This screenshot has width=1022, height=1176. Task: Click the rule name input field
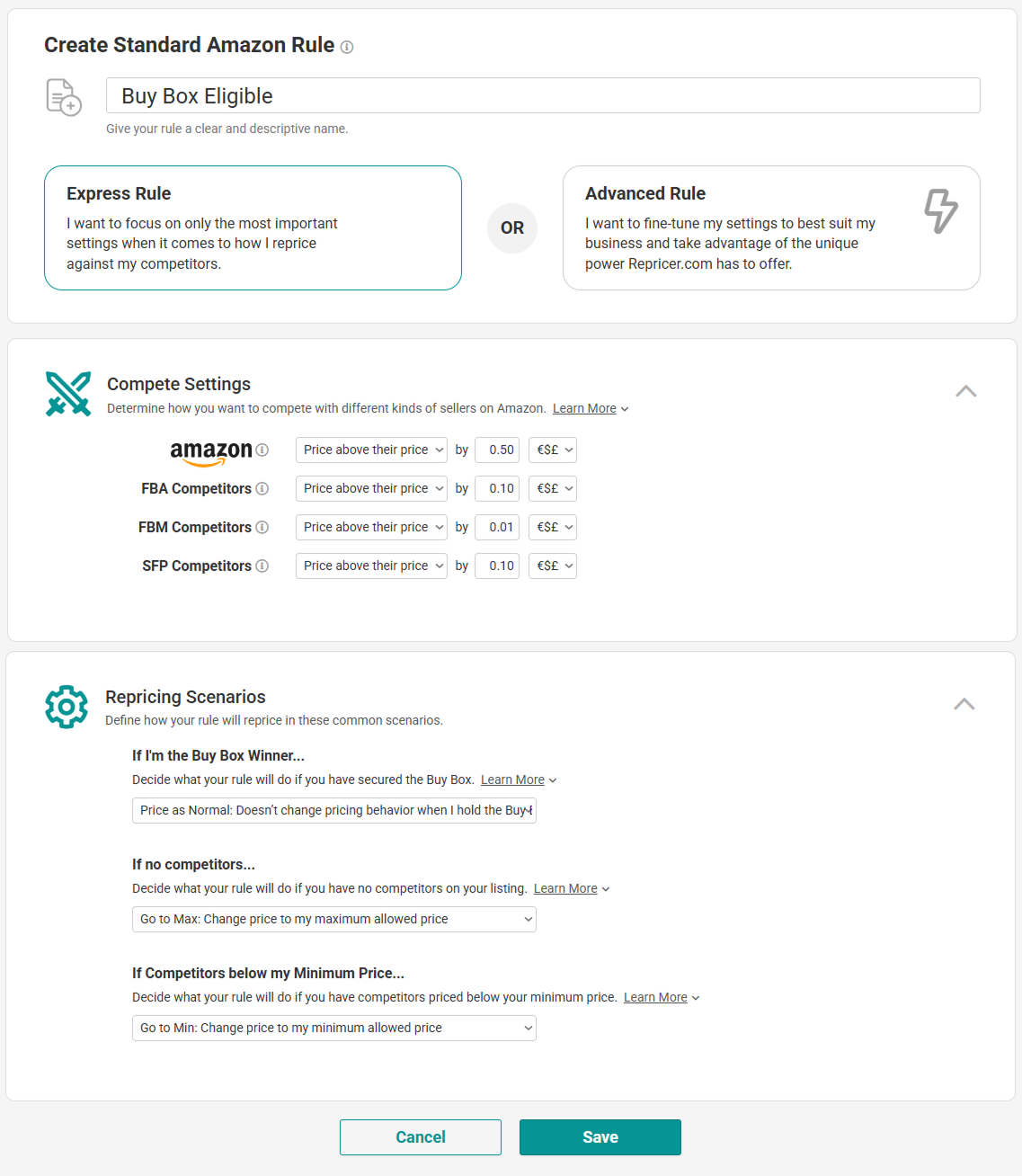point(543,95)
